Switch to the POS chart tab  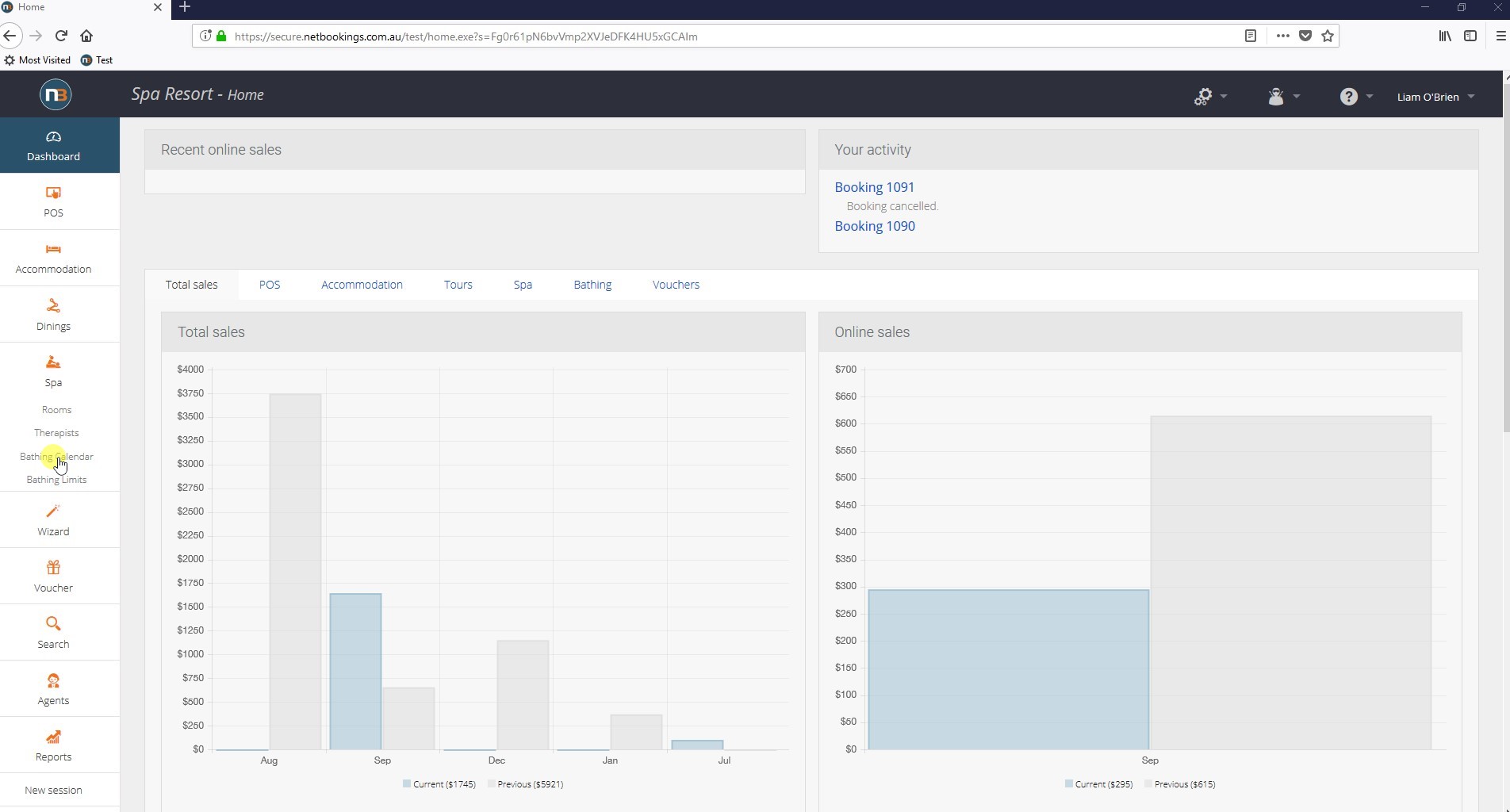click(x=270, y=285)
